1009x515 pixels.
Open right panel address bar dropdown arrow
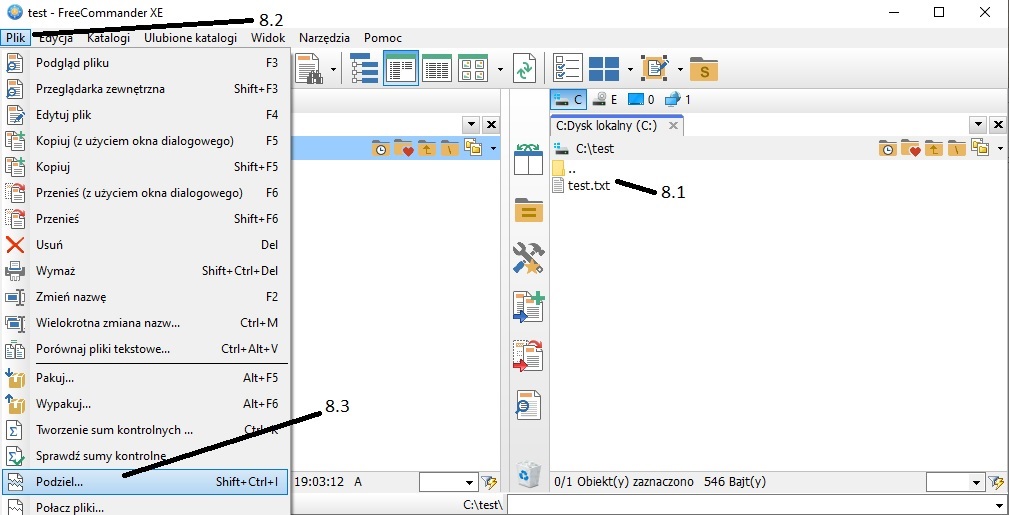(1001, 149)
